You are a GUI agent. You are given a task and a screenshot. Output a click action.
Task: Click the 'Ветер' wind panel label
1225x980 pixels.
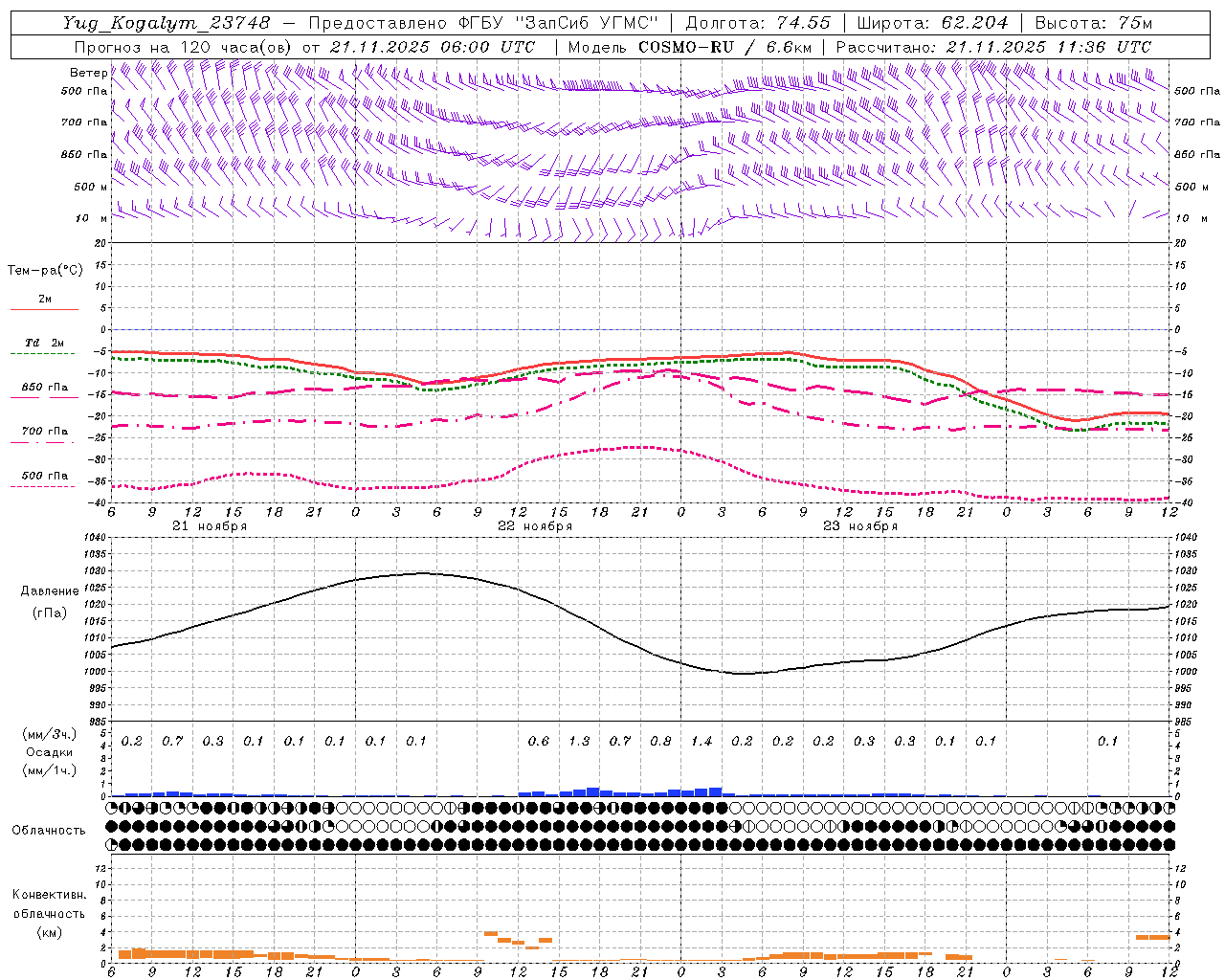coord(89,73)
